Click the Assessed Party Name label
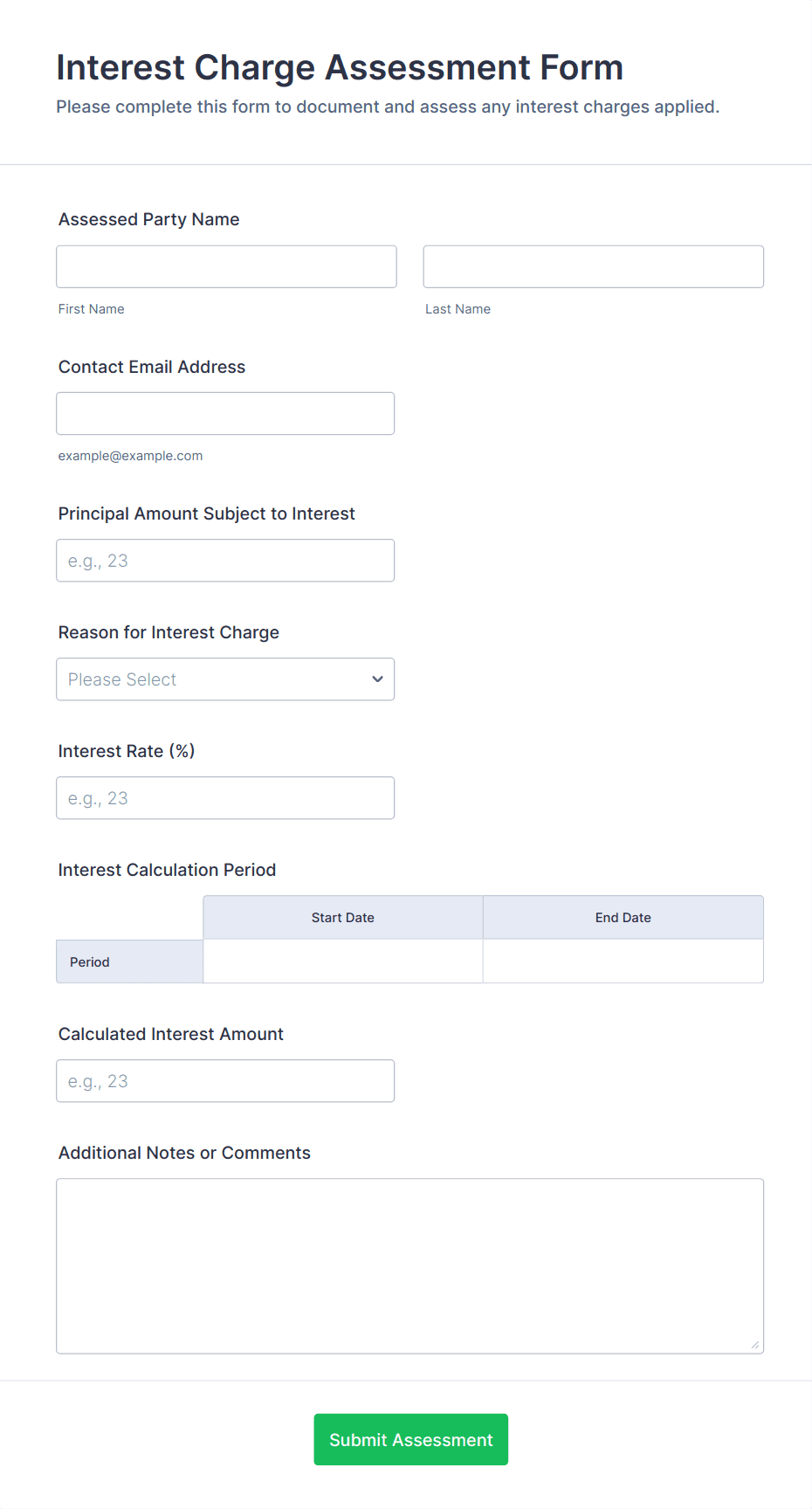812x1509 pixels. pos(148,219)
